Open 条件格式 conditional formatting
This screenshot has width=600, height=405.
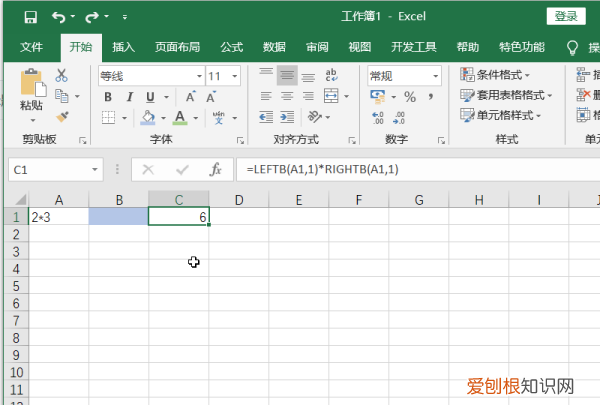coord(495,75)
